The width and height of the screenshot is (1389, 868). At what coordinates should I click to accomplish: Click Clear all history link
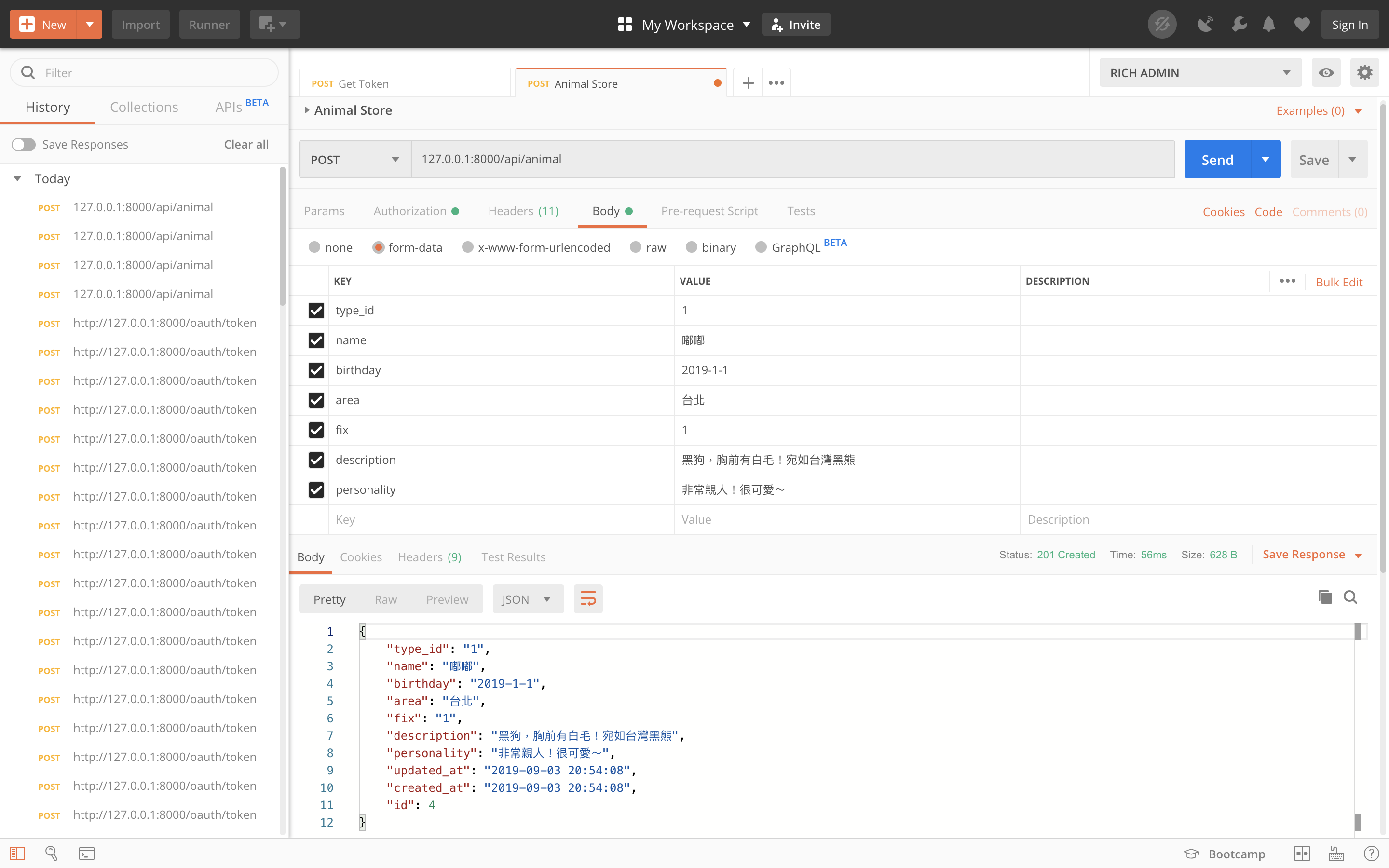point(246,144)
